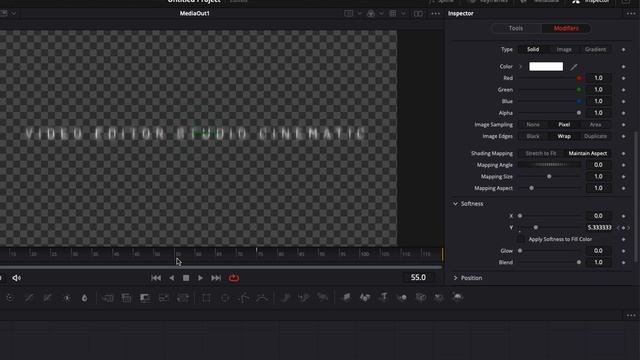The height and width of the screenshot is (360, 640).
Task: Click the Mapping Size slider handle
Action: (549, 177)
